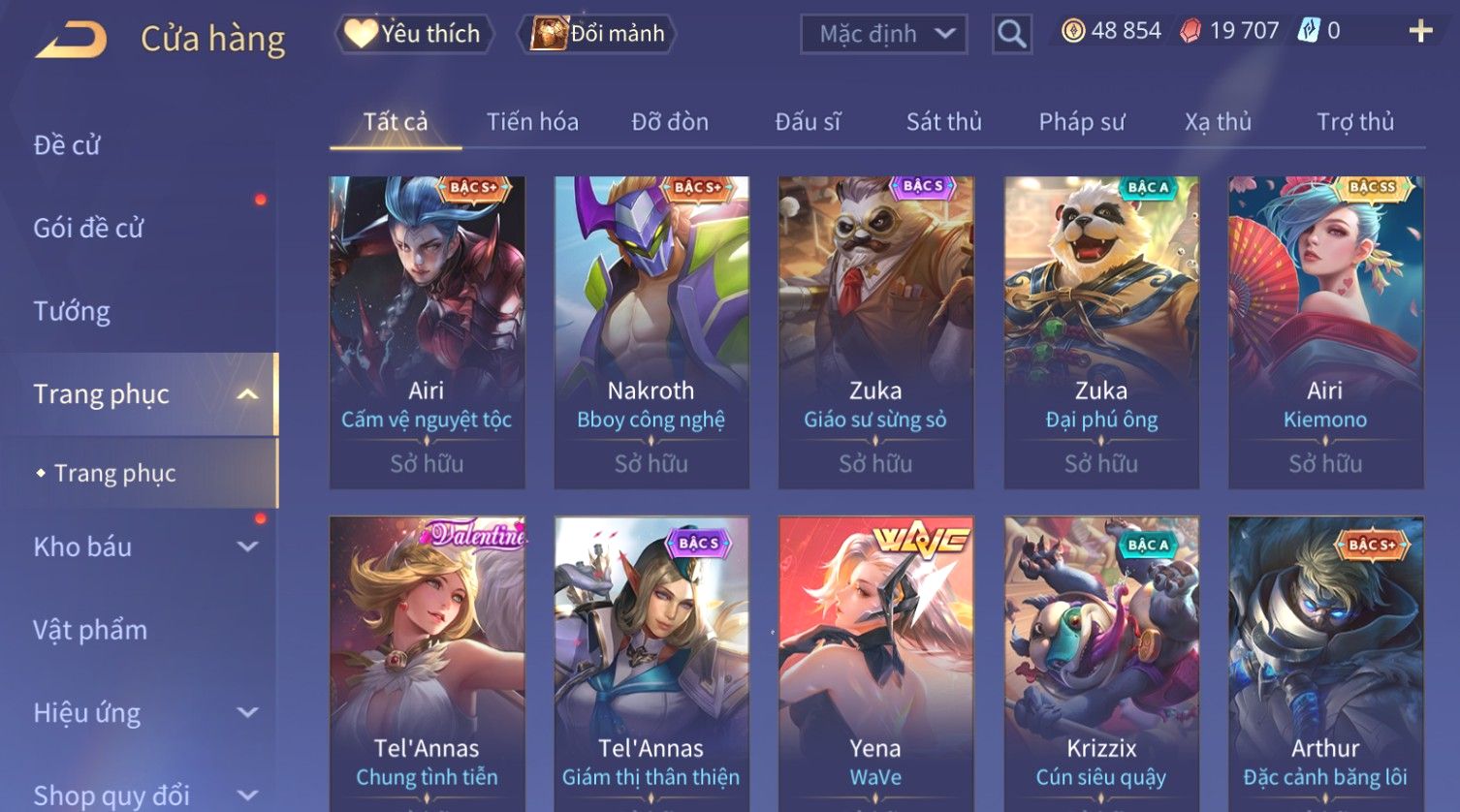Click the blue voucher currency icon

[1309, 31]
